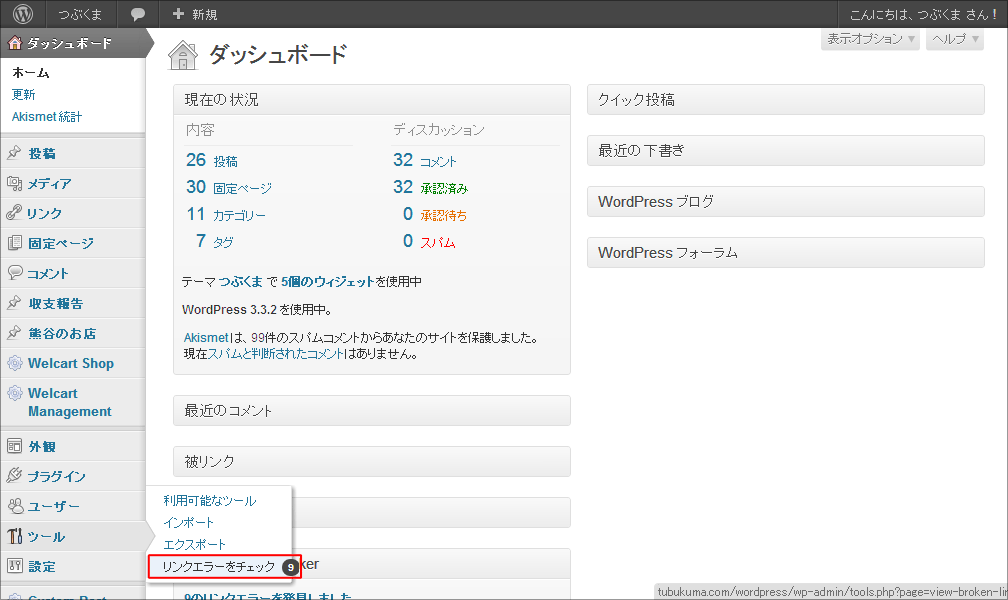Viewport: 1008px width, 600px height.
Task: Expand the 最近の下書き panel
Action: [786, 150]
